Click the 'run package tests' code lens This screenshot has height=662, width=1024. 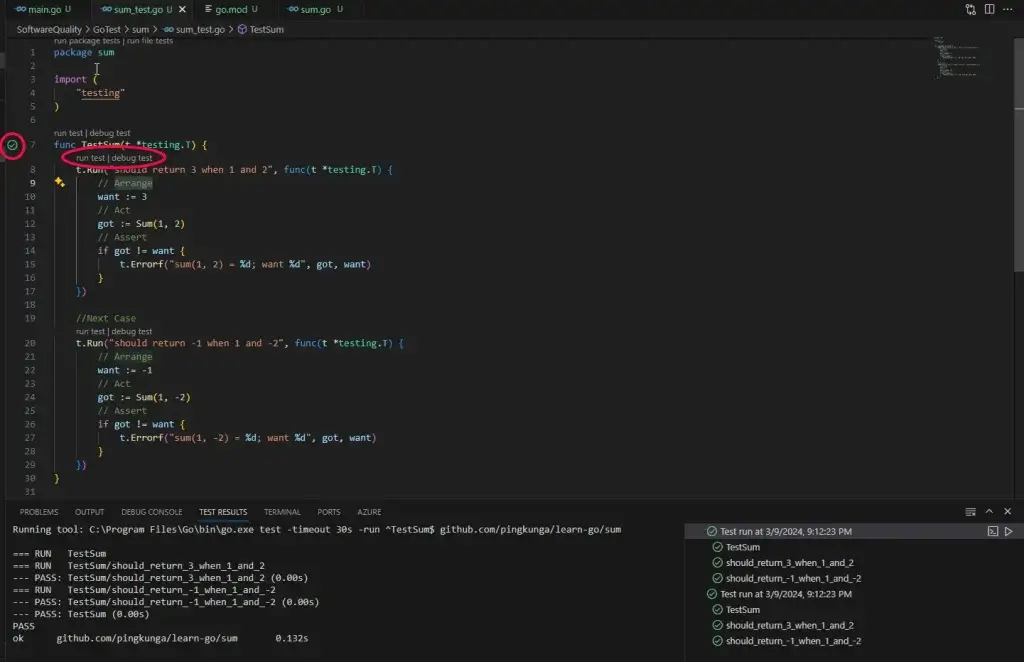coord(87,40)
